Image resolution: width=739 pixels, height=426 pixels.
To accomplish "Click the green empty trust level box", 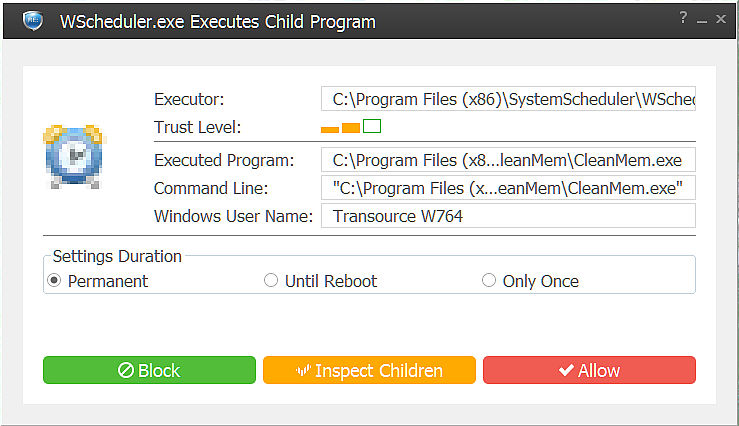I will 372,126.
